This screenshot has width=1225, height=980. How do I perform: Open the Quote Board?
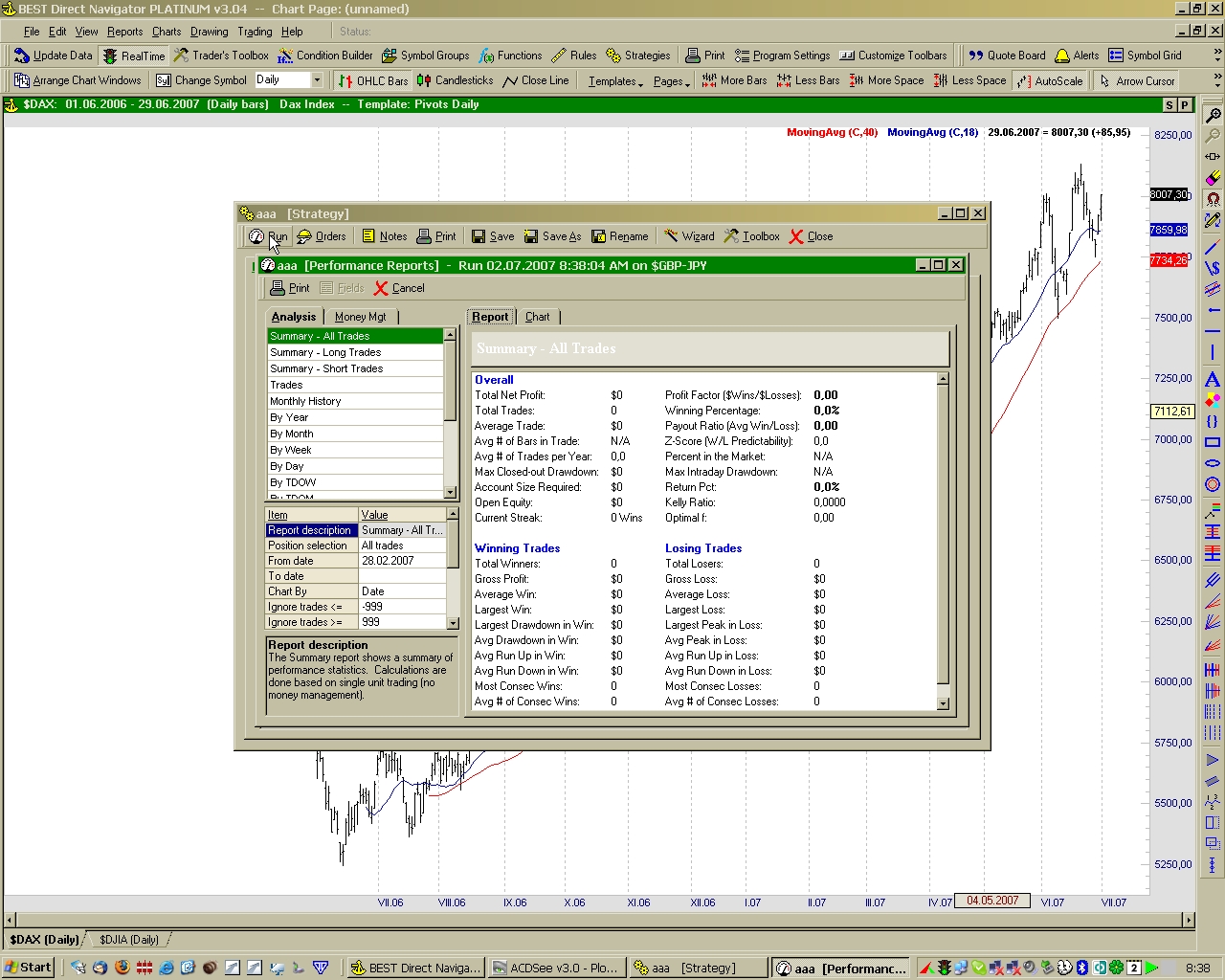coord(1007,56)
